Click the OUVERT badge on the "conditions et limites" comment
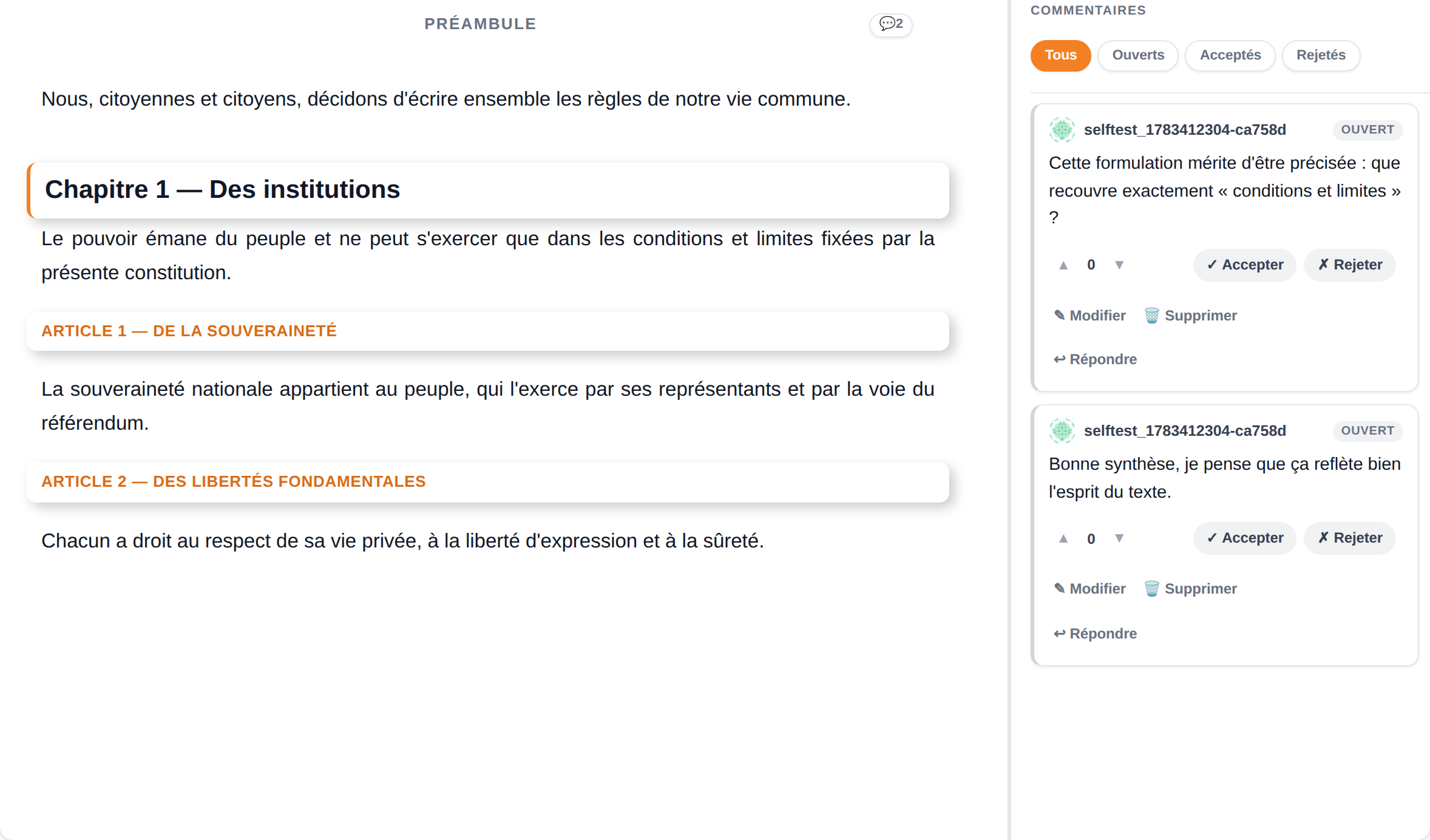1430x840 pixels. click(x=1367, y=130)
